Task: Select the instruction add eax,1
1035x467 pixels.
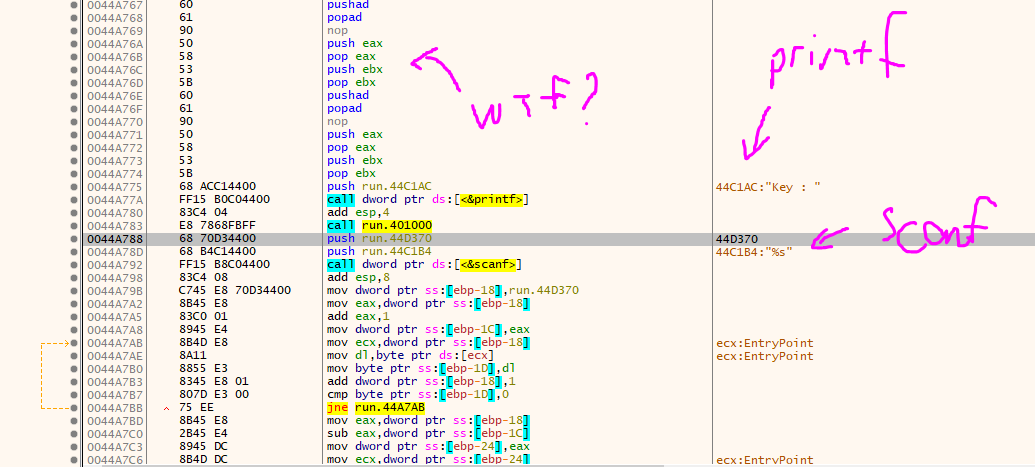Action: 357,316
